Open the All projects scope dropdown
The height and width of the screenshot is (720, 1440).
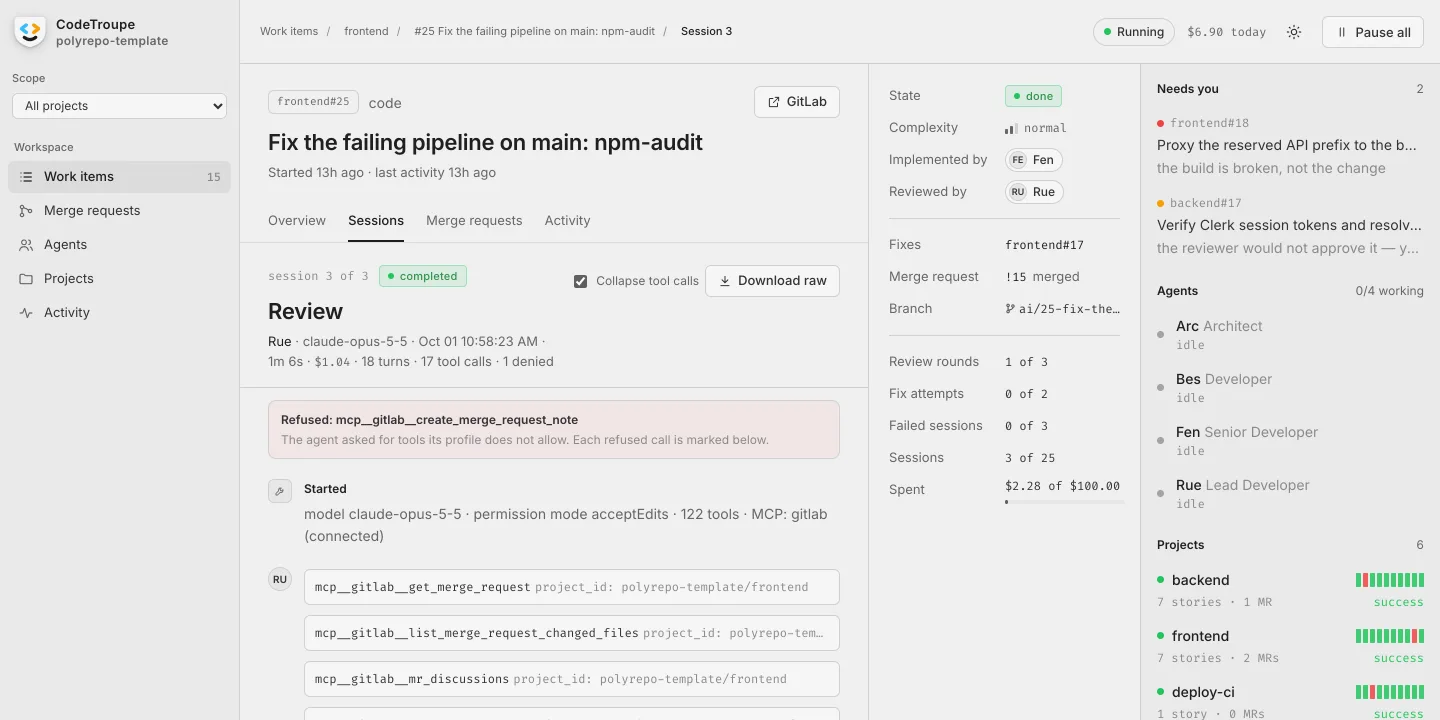pyautogui.click(x=120, y=106)
